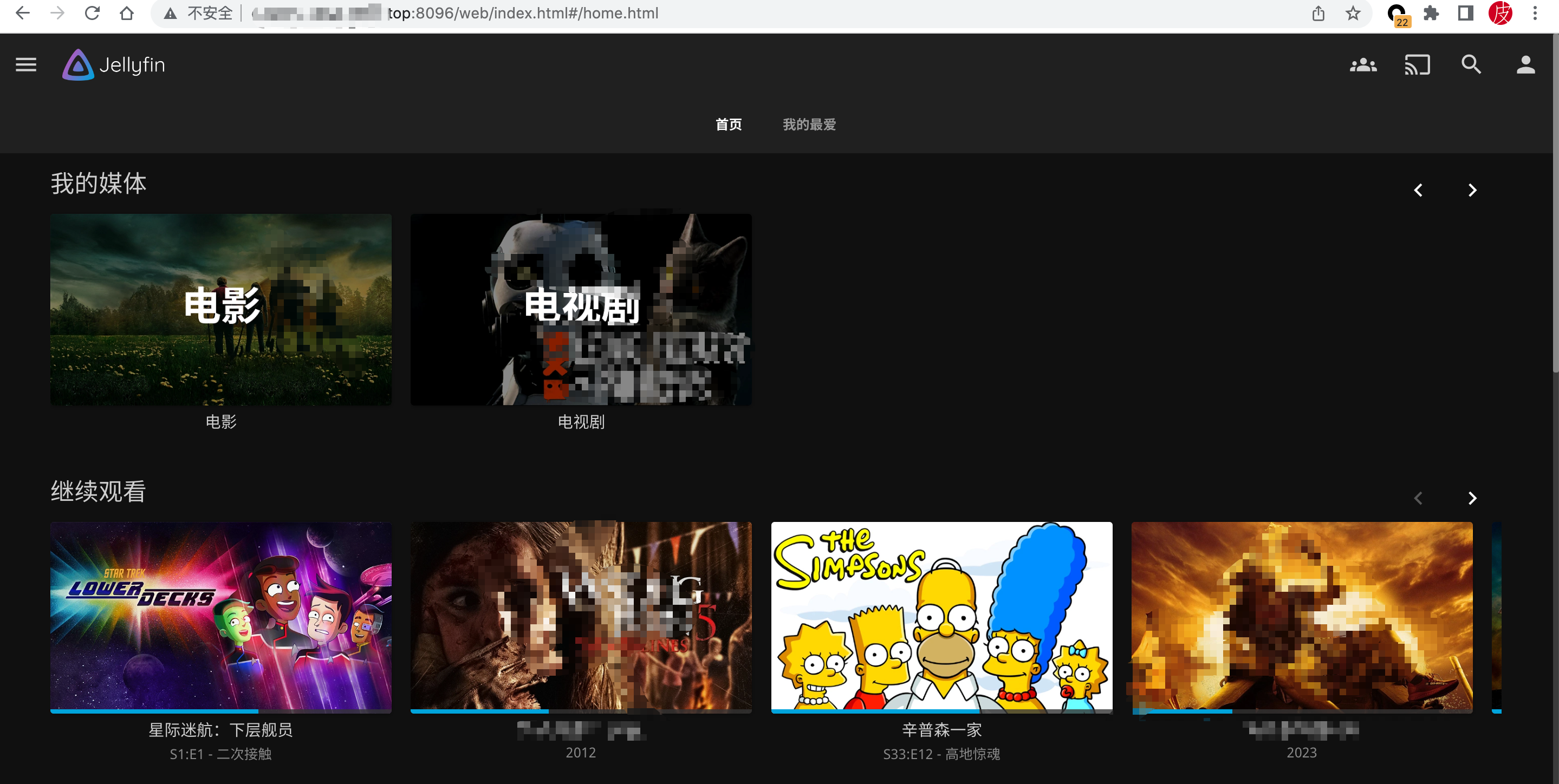
Task: Switch to the 首页 tab
Action: coord(728,125)
